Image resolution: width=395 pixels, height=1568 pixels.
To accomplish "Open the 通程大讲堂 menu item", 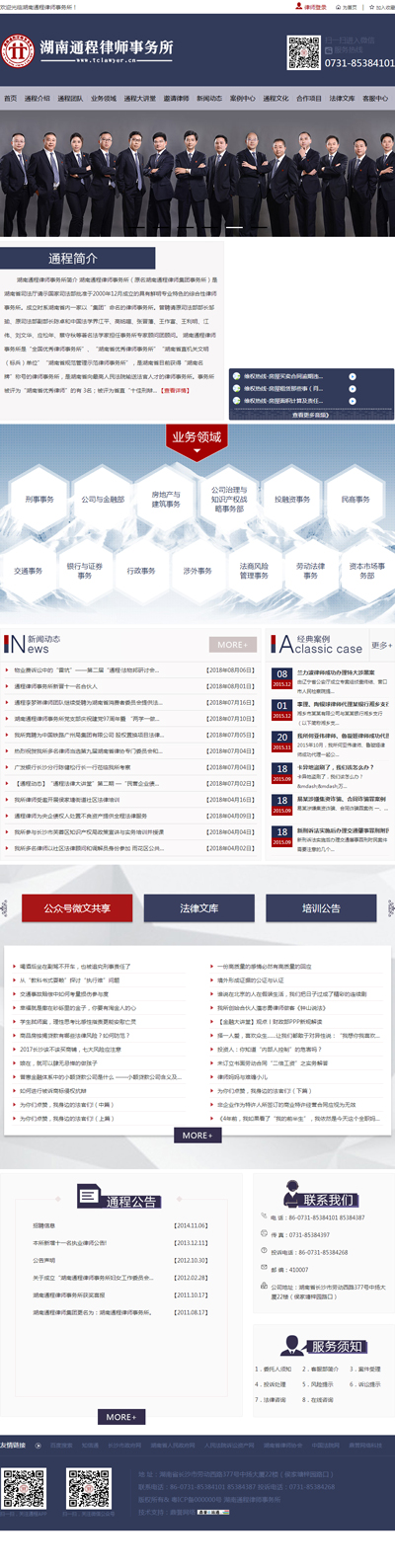I will click(x=139, y=99).
